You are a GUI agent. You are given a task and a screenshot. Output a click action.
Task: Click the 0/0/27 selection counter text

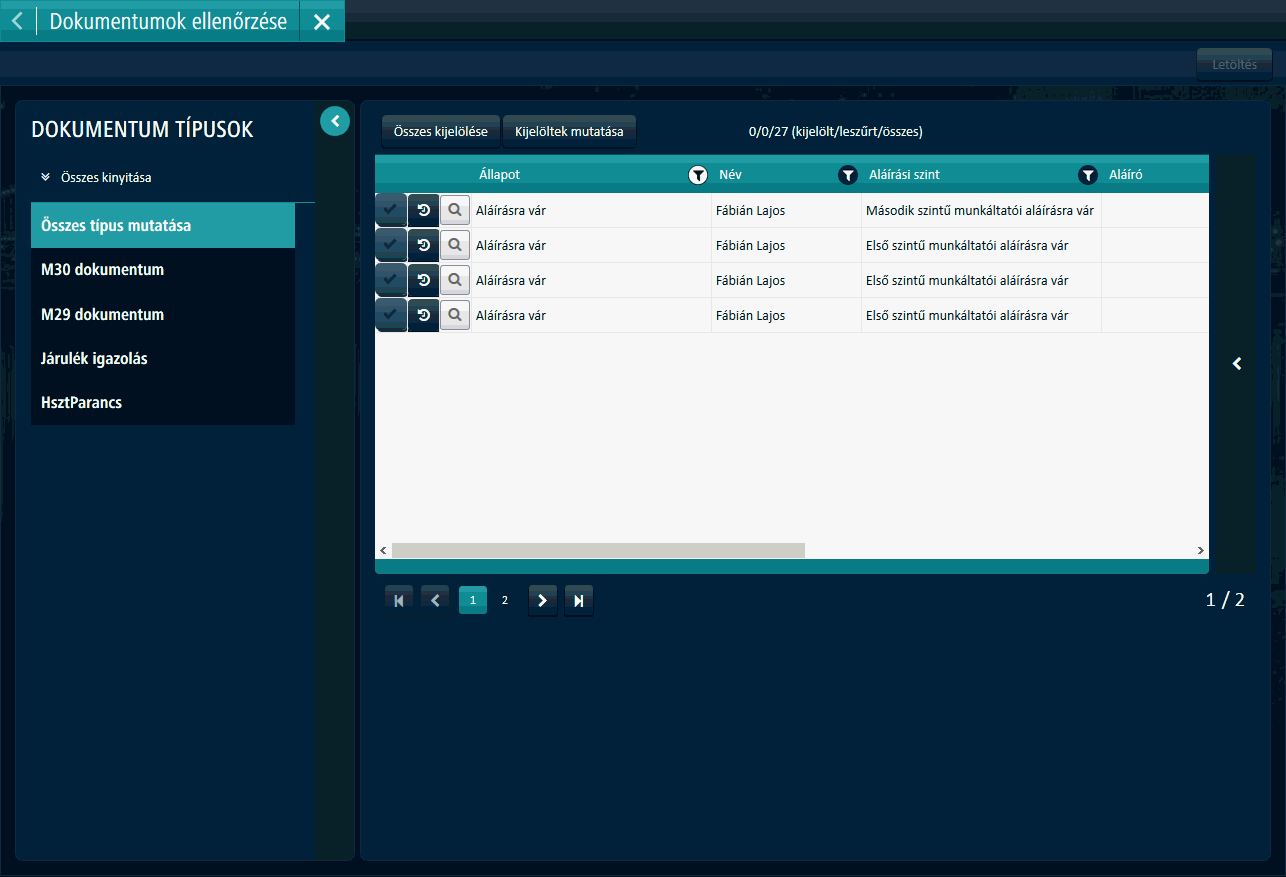click(835, 131)
